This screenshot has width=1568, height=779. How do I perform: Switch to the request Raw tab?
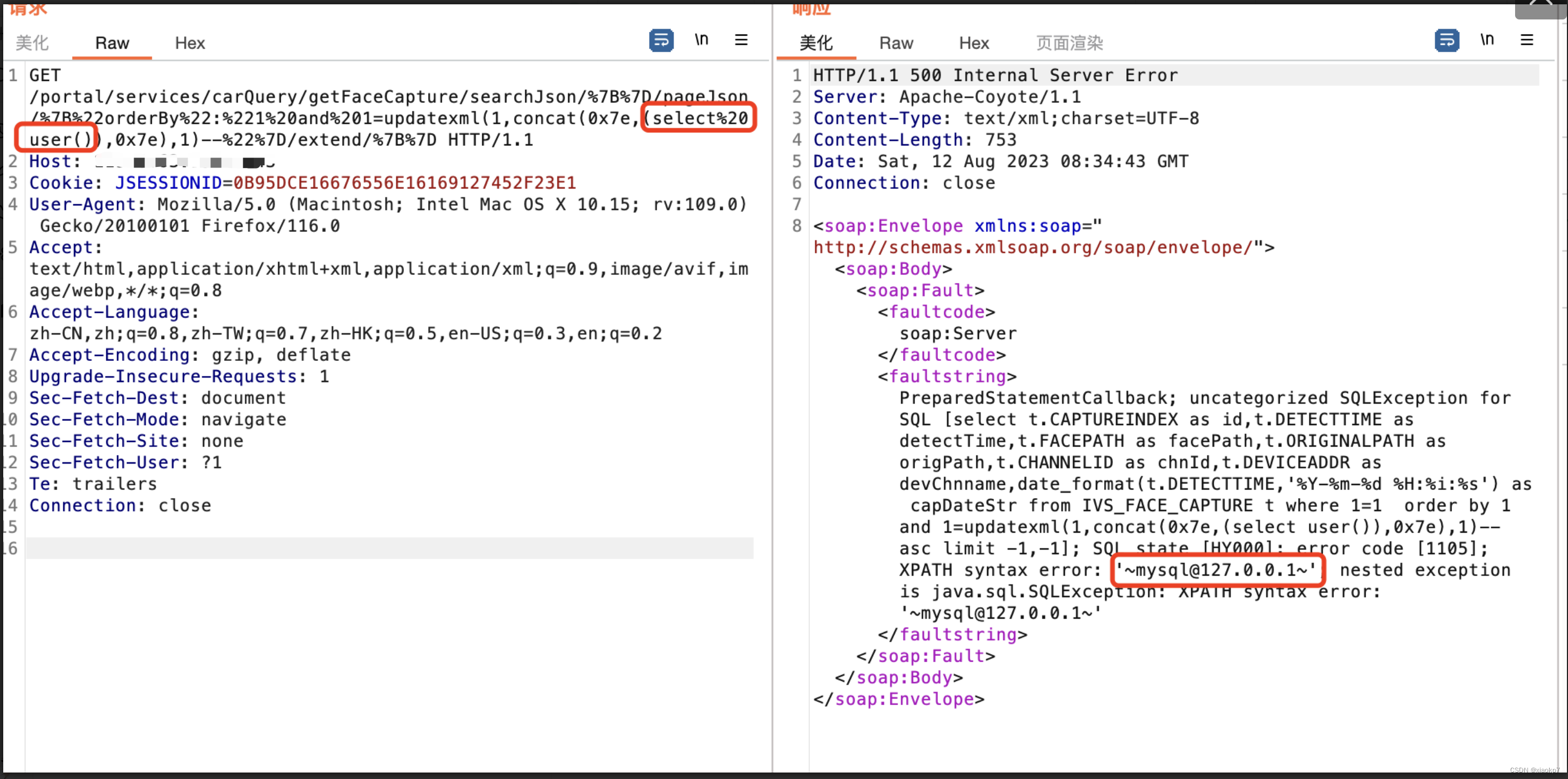[112, 43]
